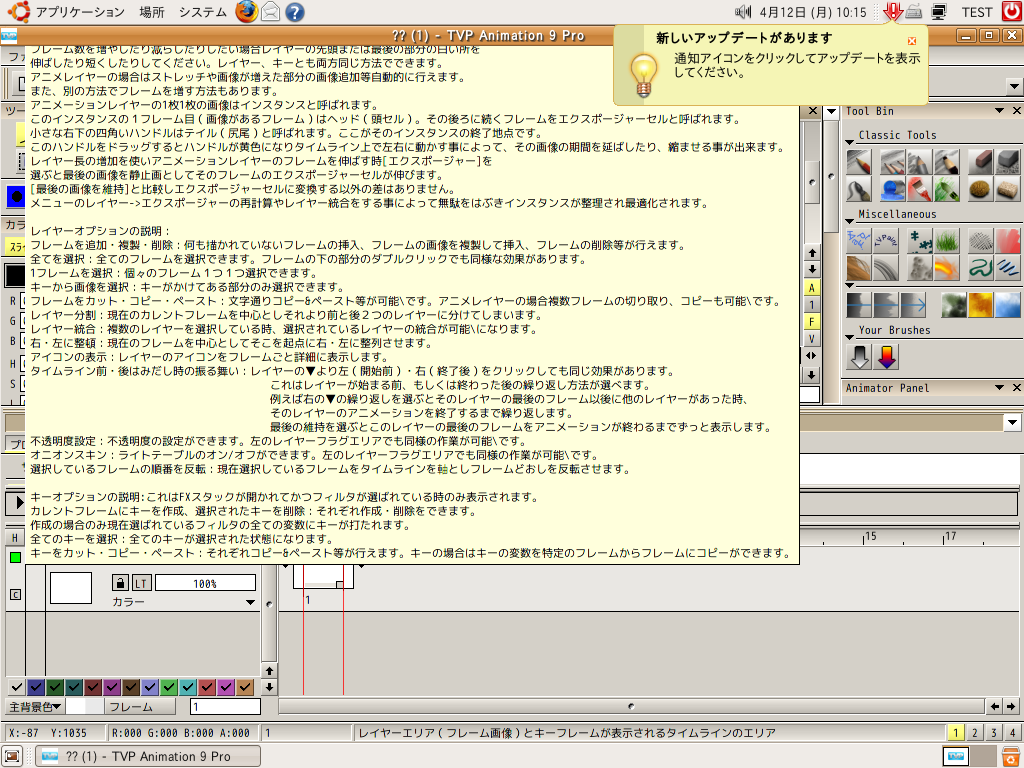Click the layer opacity 100% field
The image size is (1024, 768).
[x=205, y=583]
